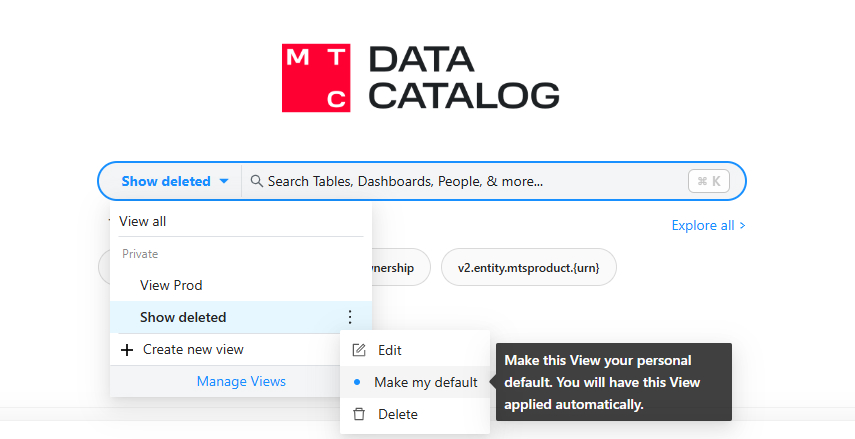Click the Show deleted view selector label
The image size is (855, 439).
coord(166,182)
